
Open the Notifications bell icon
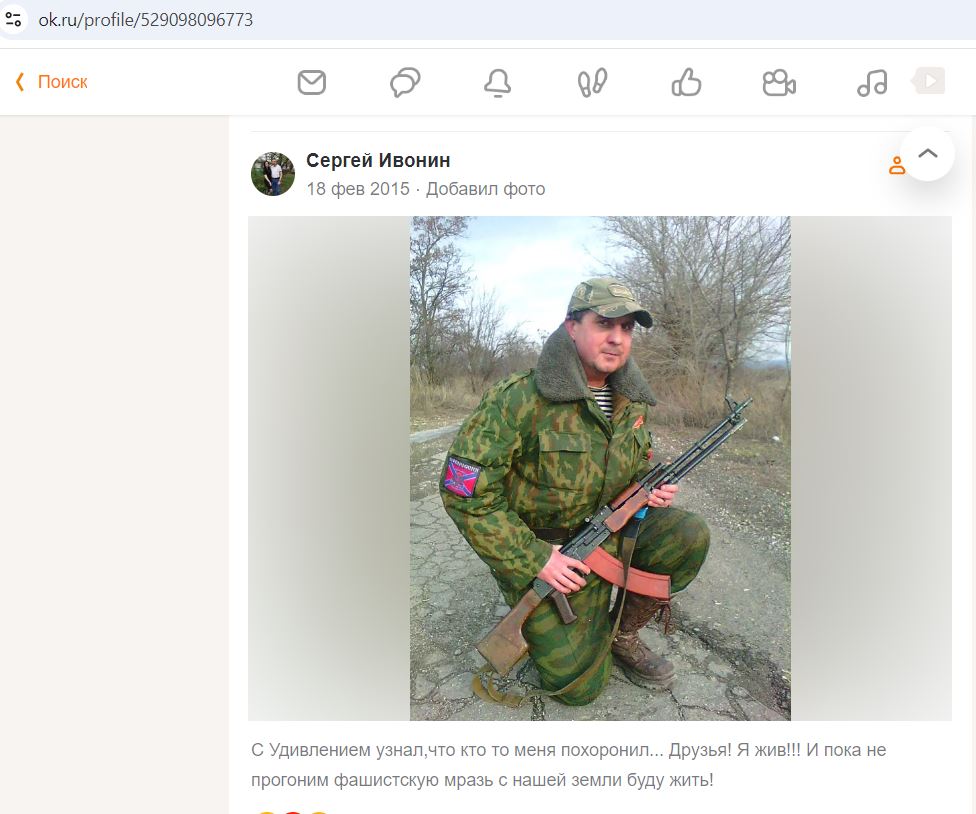pos(498,83)
